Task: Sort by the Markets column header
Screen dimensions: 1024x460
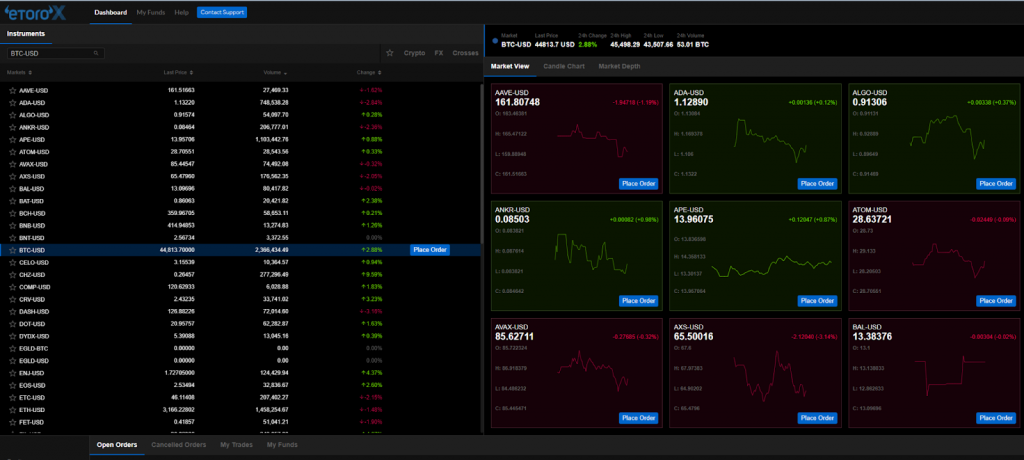Action: [x=19, y=73]
